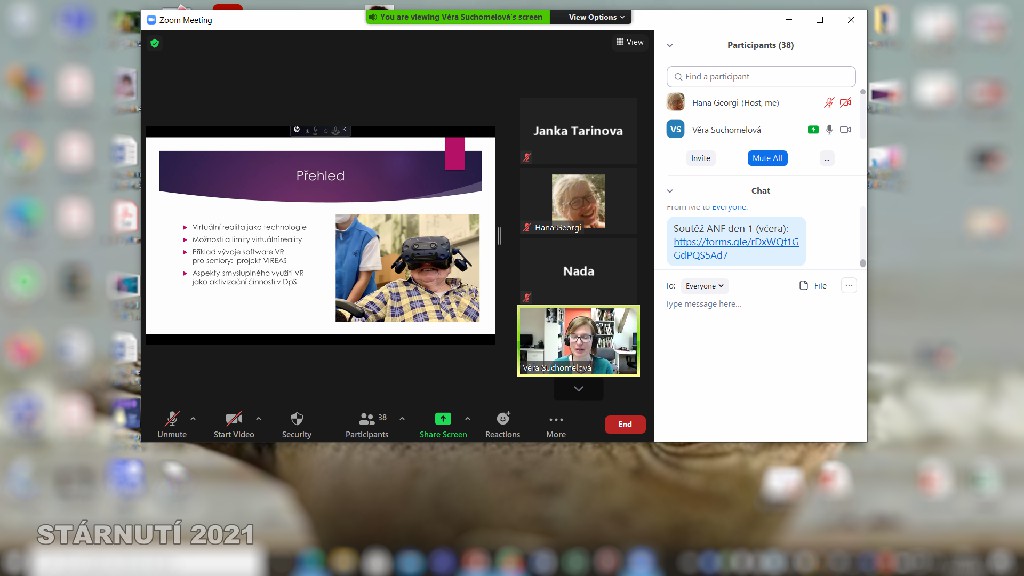Screen dimensions: 1024x576
Task: Collapse the Participants panel chevron
Action: click(x=670, y=45)
